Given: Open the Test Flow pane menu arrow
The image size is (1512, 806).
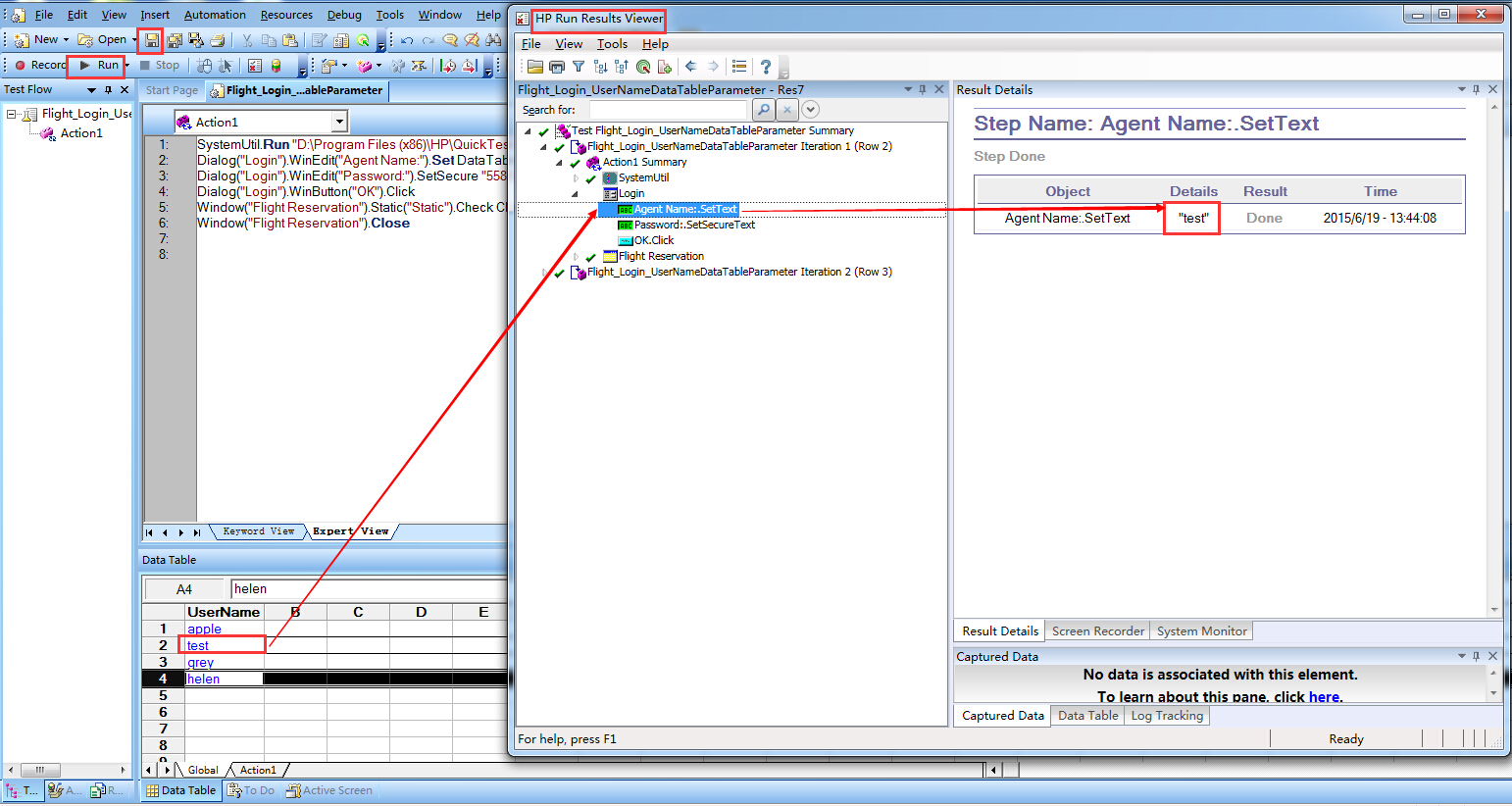Looking at the screenshot, I should click(92, 89).
